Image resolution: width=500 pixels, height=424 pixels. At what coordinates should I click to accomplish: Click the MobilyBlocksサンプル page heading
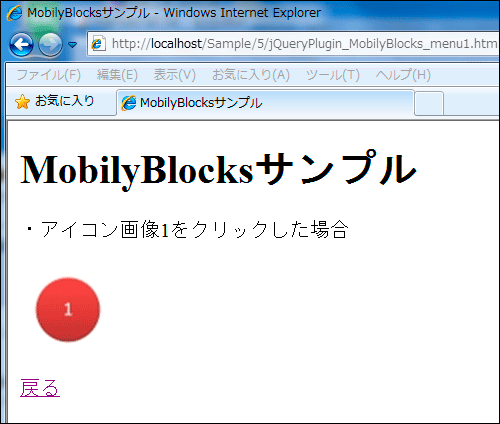coord(219,169)
